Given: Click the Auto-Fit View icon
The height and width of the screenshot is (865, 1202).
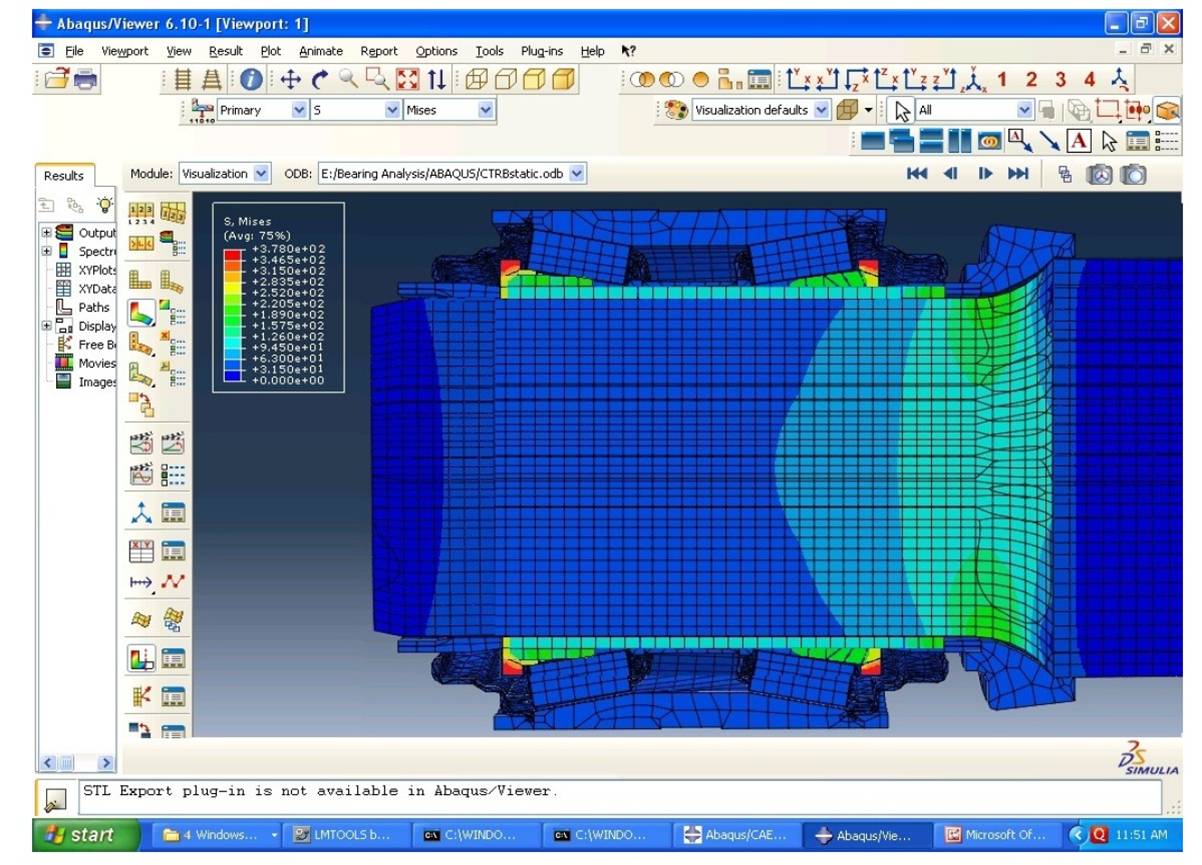Looking at the screenshot, I should pyautogui.click(x=407, y=79).
